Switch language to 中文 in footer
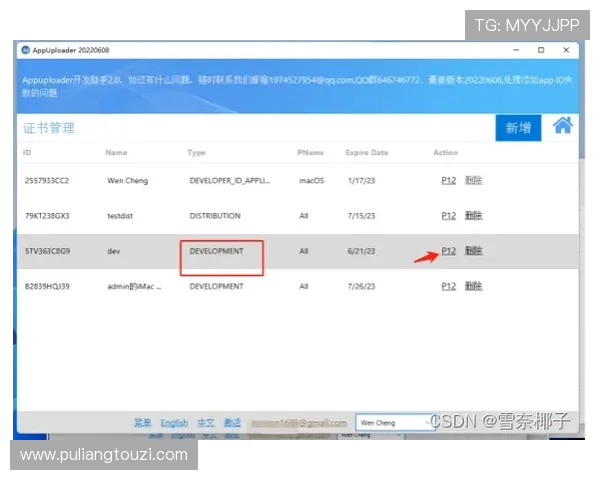Viewport: 600px width, 480px height. click(x=206, y=423)
